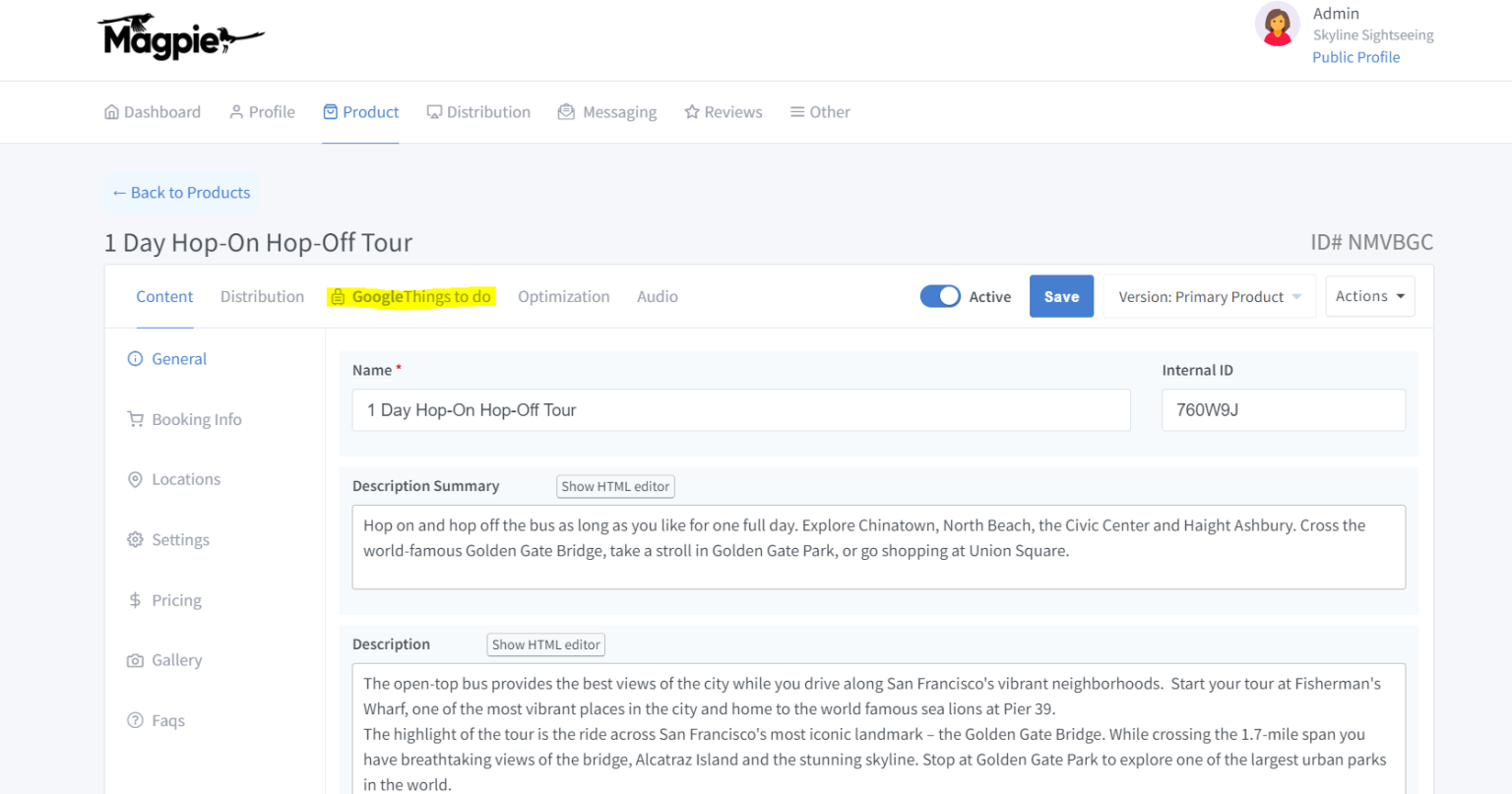Click the Internal ID input field
This screenshot has height=794, width=1512.
[x=1283, y=410]
